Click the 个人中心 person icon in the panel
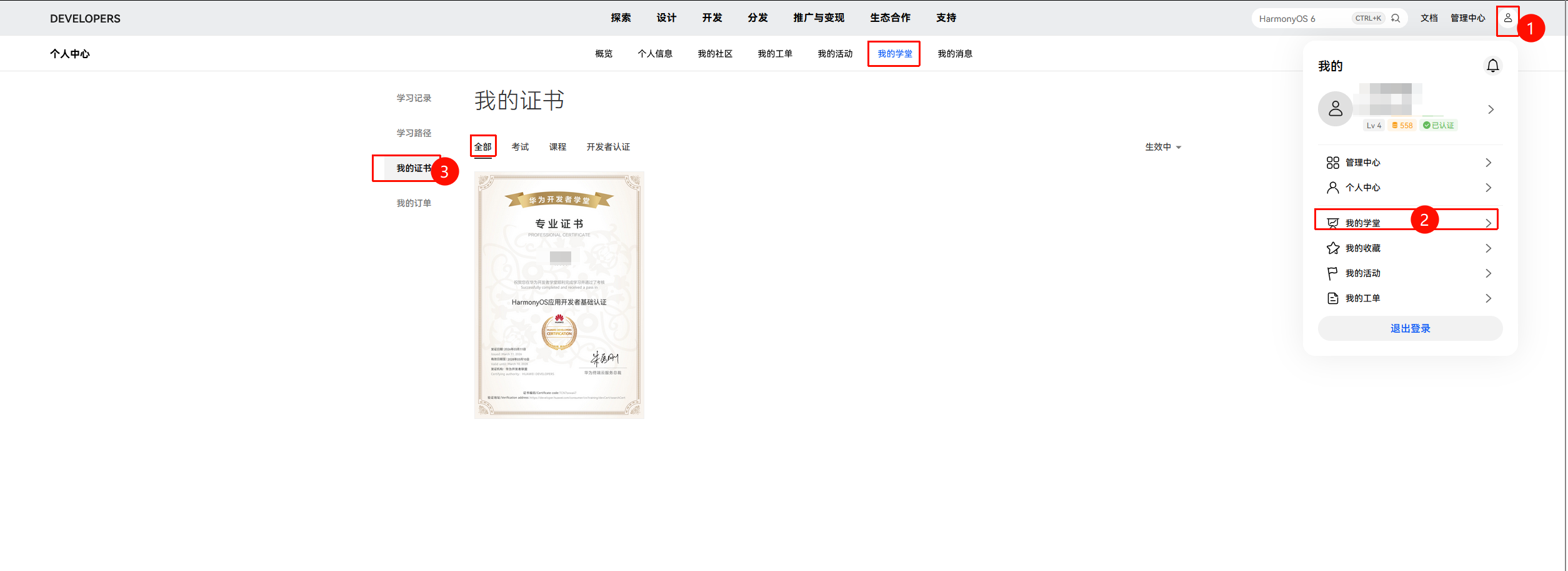The height and width of the screenshot is (571, 1568). point(1332,188)
